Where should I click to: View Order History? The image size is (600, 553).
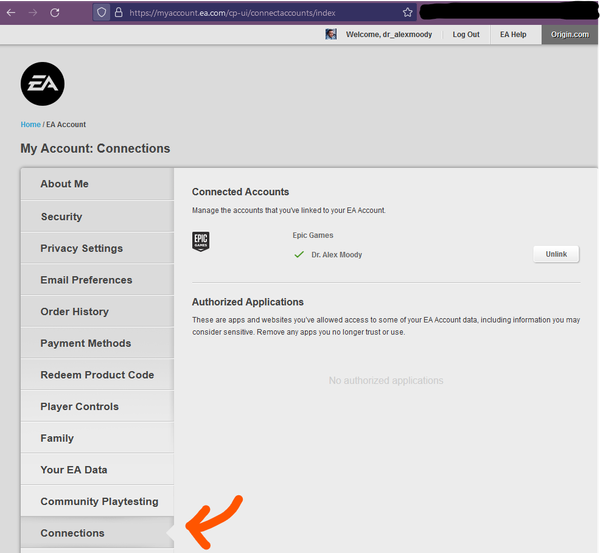(x=97, y=312)
